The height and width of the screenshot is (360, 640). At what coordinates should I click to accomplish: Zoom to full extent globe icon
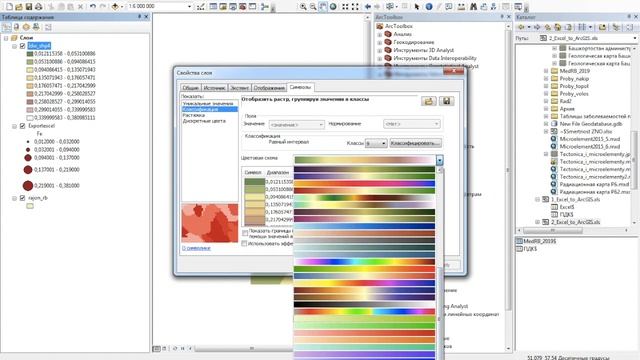point(333,7)
